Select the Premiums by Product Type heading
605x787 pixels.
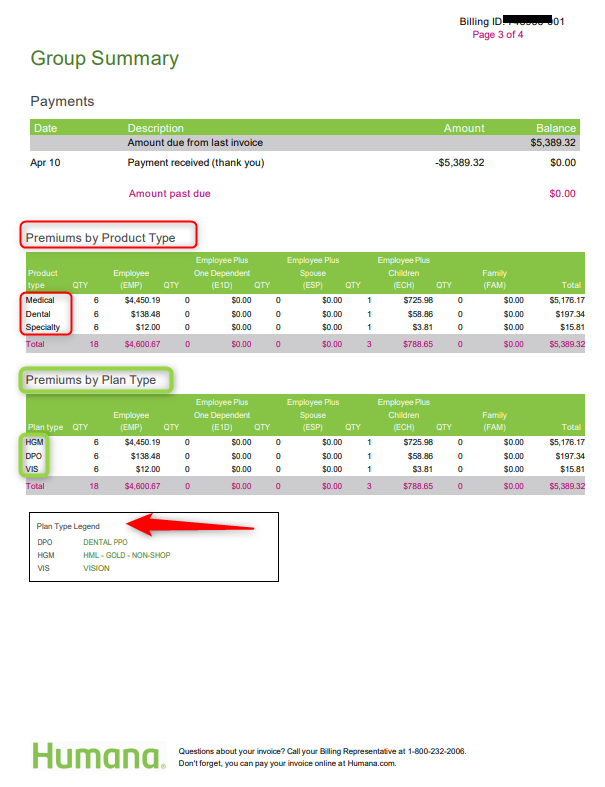coord(100,238)
